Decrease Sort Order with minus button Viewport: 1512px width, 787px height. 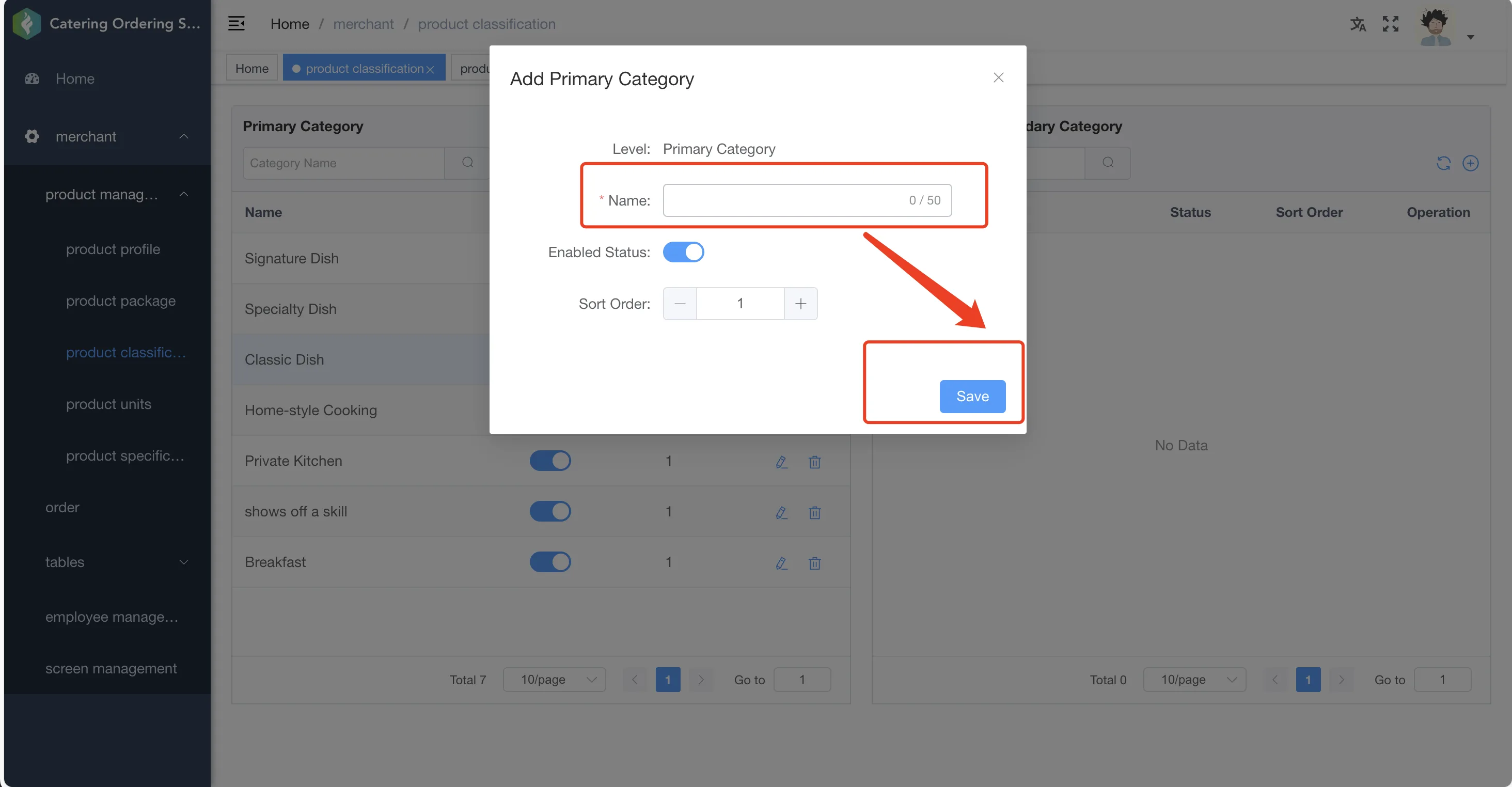[680, 304]
